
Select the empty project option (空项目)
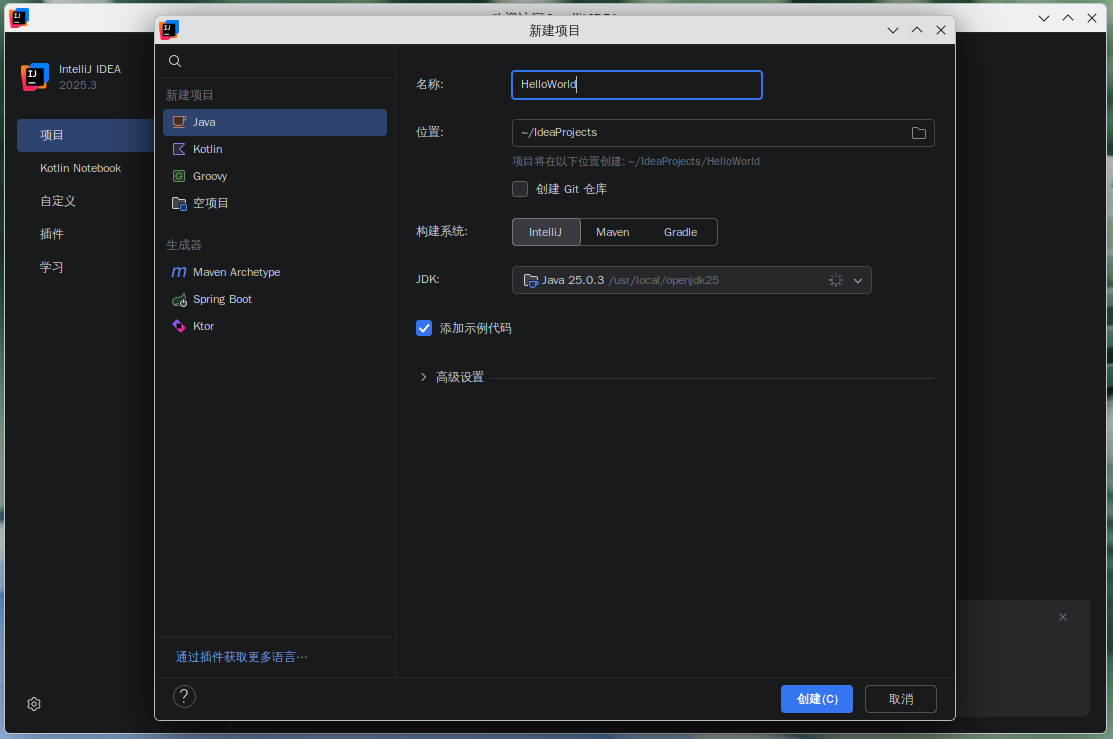coord(275,203)
